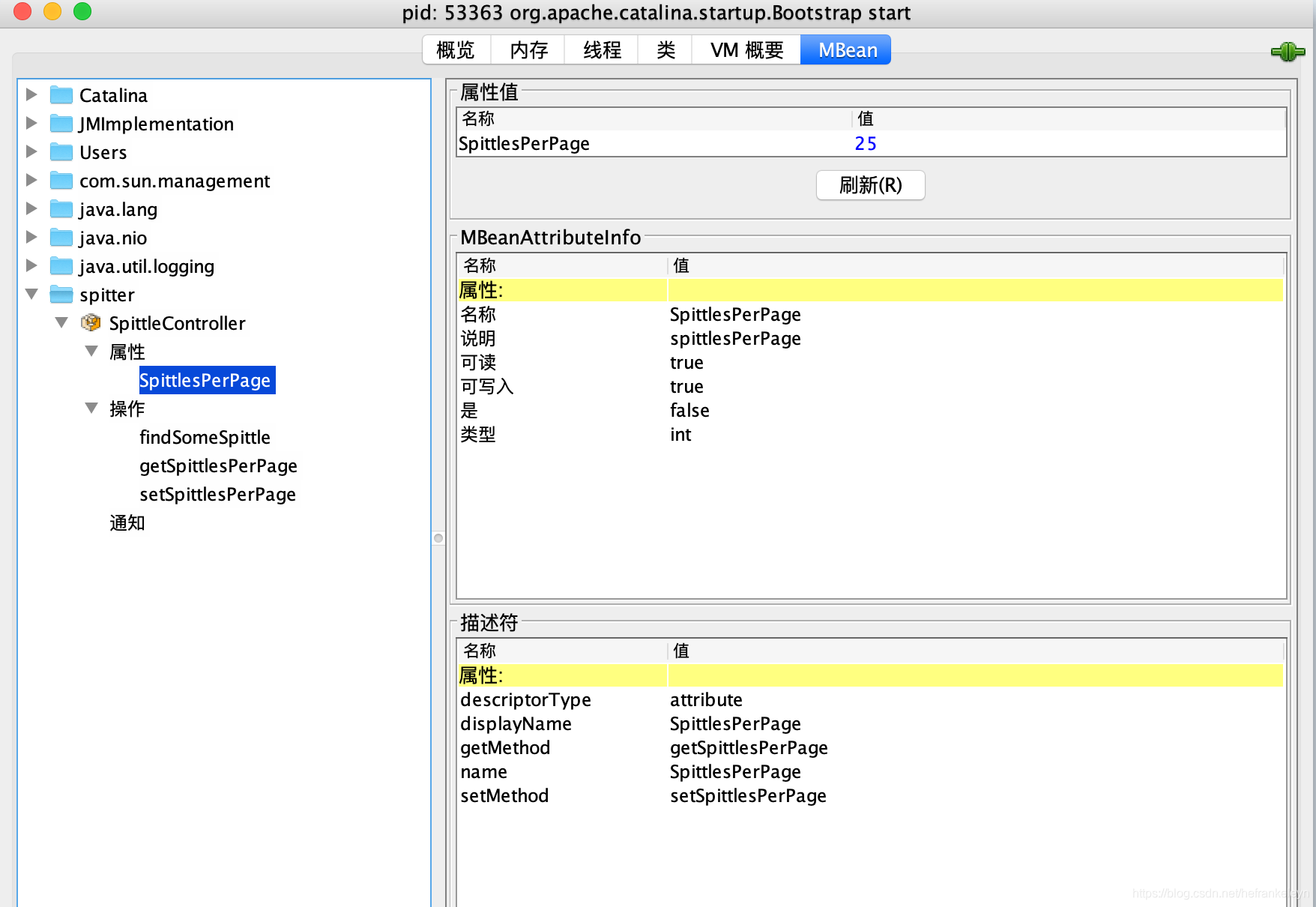Viewport: 1316px width, 907px height.
Task: Click the JMImplementation folder icon
Action: (61, 124)
